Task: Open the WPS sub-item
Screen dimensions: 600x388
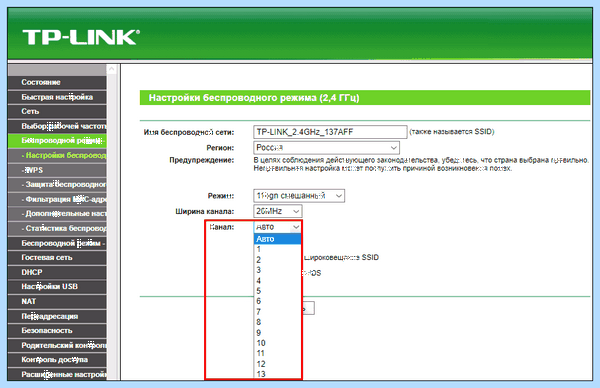Action: coord(57,170)
